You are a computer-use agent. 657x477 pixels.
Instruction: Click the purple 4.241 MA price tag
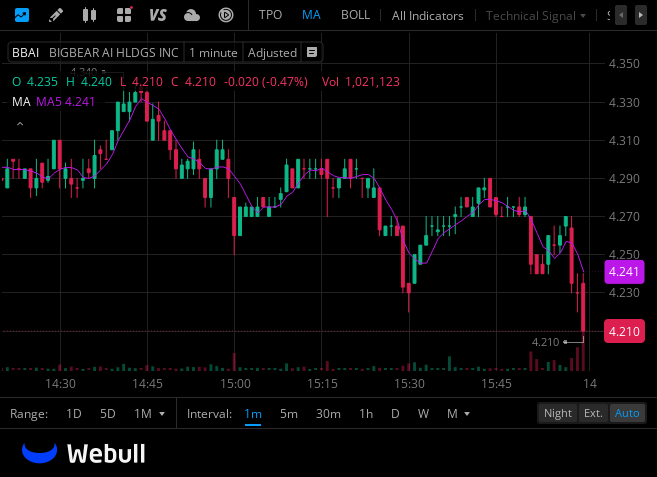624,272
